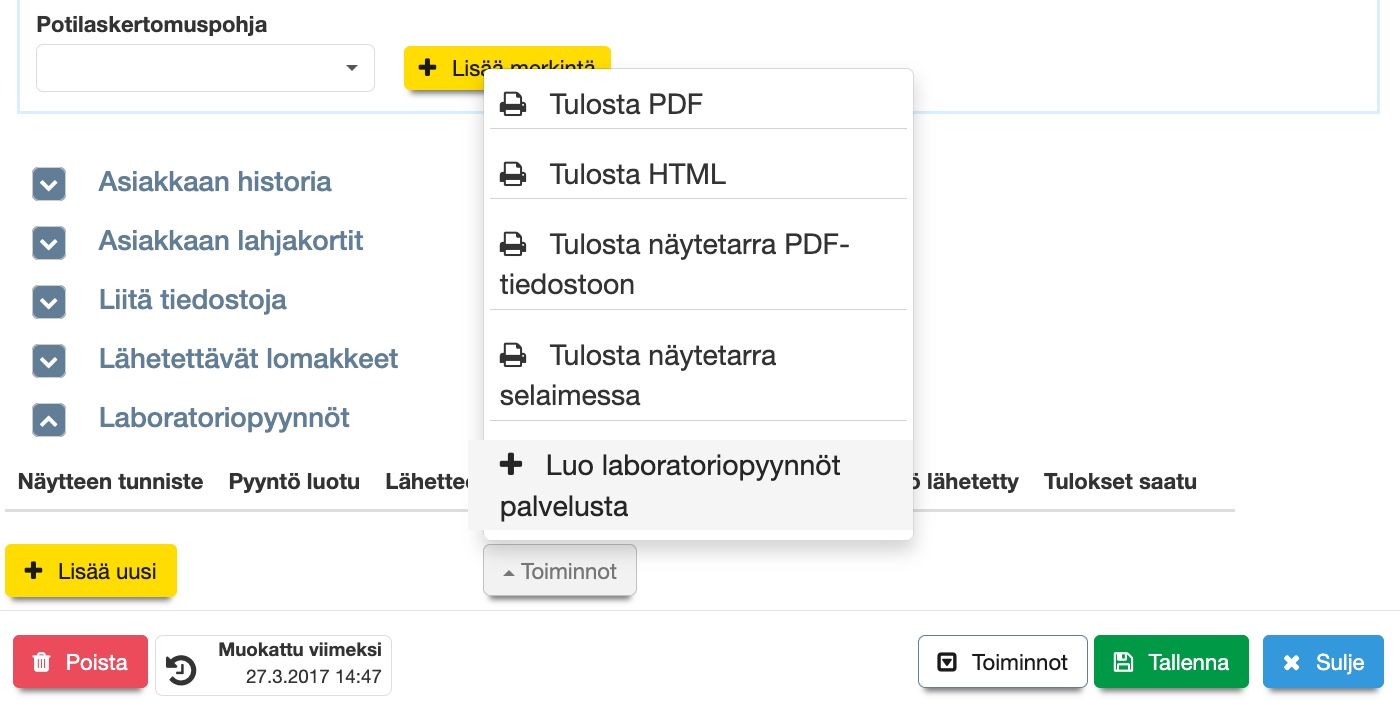The height and width of the screenshot is (716, 1400).
Task: Open the Potilaskertomuspohja dropdown
Action: tap(205, 68)
